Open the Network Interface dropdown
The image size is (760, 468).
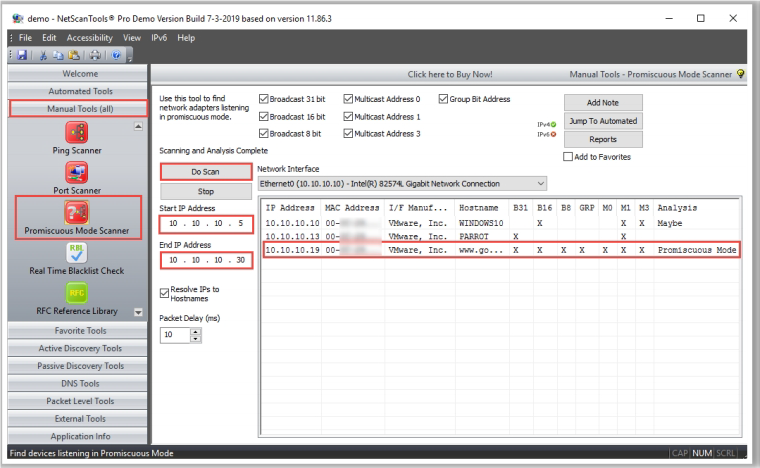(540, 184)
